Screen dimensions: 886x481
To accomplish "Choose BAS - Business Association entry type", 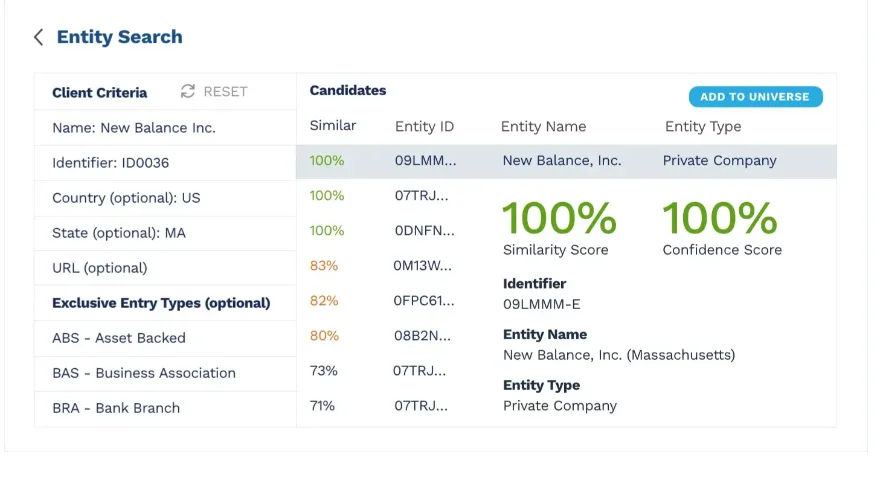I will coord(165,373).
